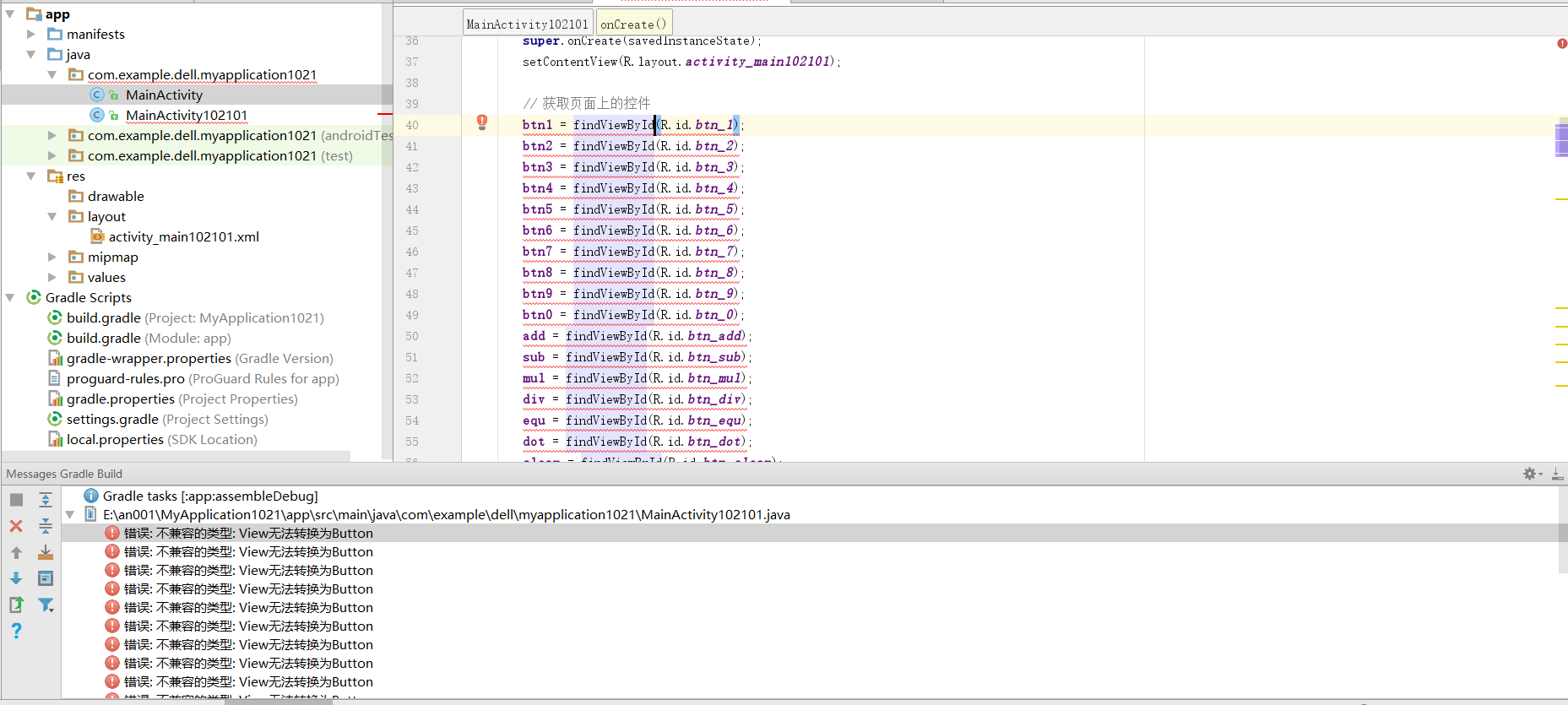Select the Gradle tasks [:app:assembleDebug] row
Screen dimensions: 1568x705
(210, 496)
